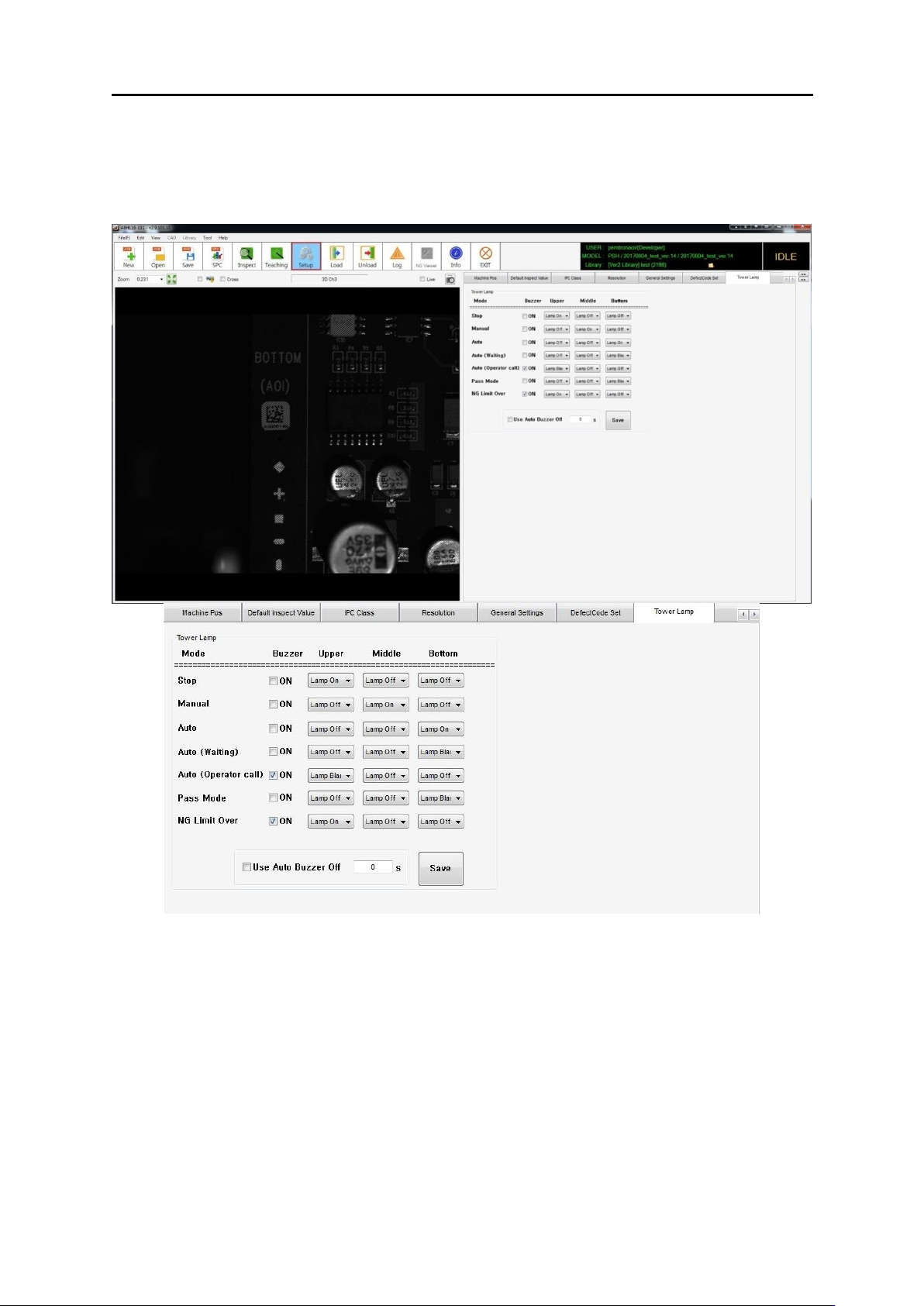Image resolution: width=924 pixels, height=1306 pixels.
Task: Open the Log warning-triangle icon
Action: (x=397, y=256)
